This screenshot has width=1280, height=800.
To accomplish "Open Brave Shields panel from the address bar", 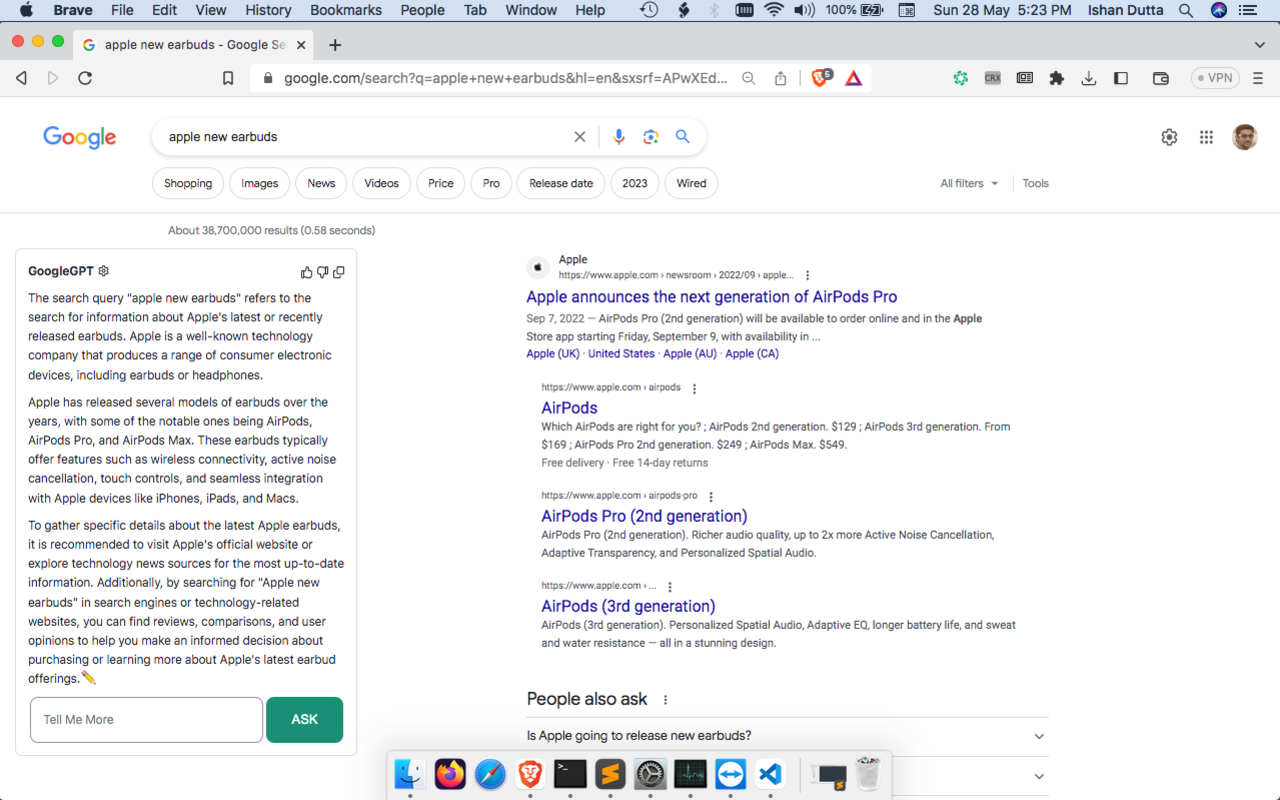I will 820,77.
